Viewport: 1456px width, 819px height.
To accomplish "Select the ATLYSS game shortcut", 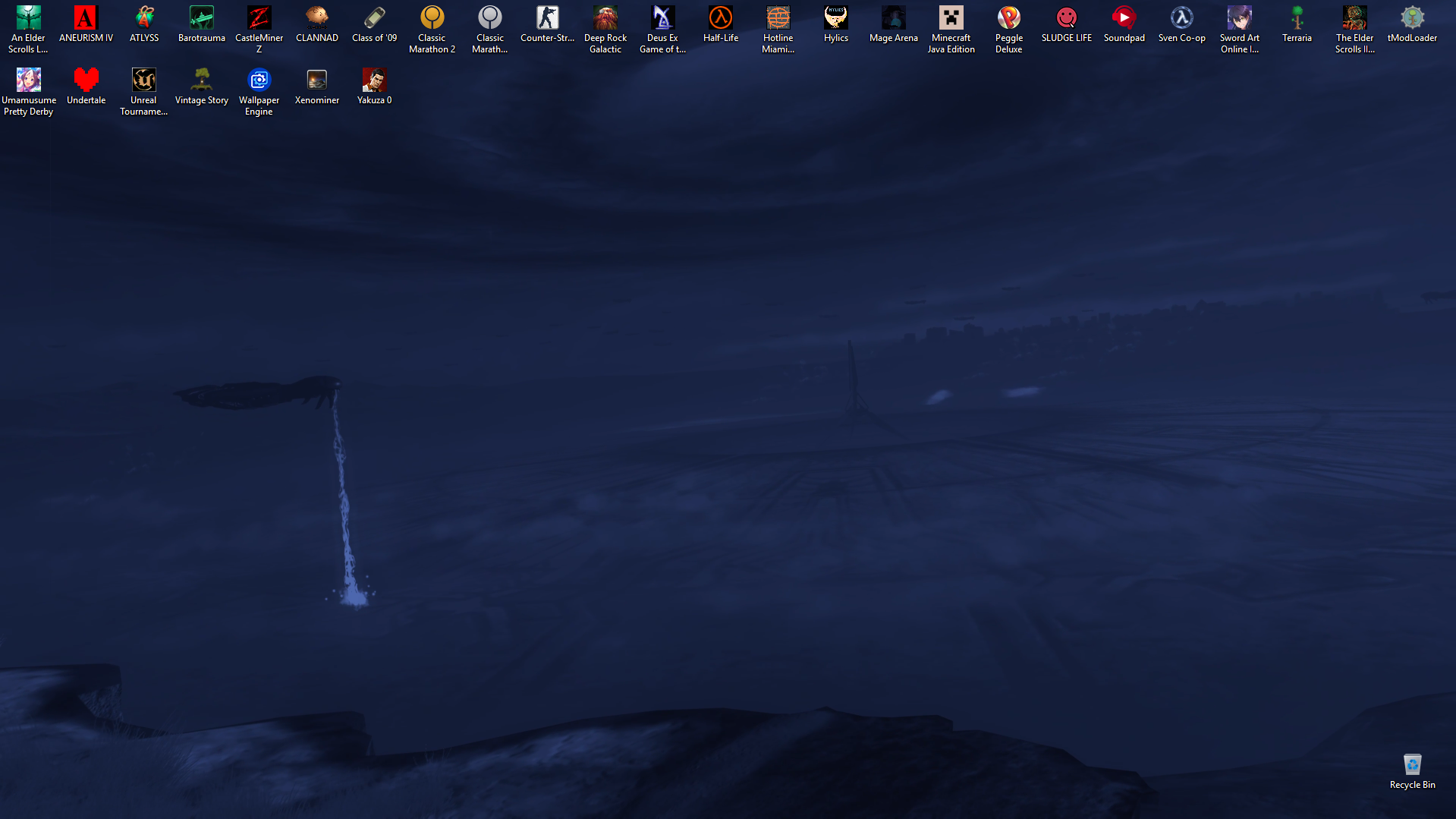I will (144, 24).
